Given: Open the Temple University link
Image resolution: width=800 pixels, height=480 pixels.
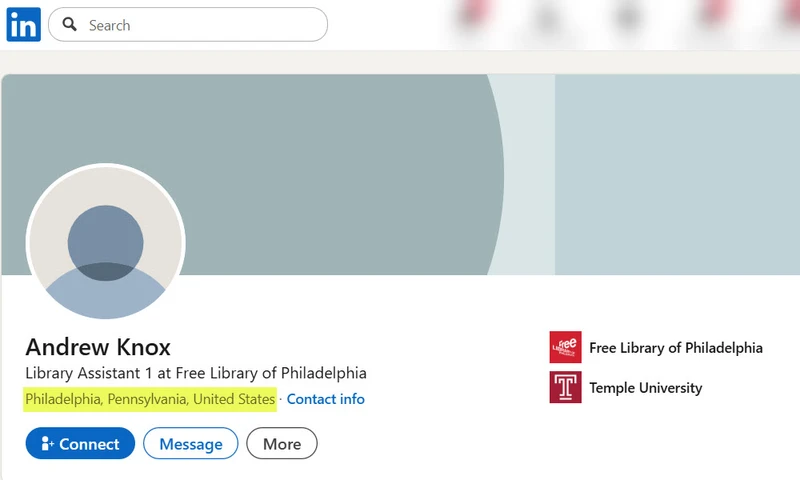Looking at the screenshot, I should coord(645,388).
